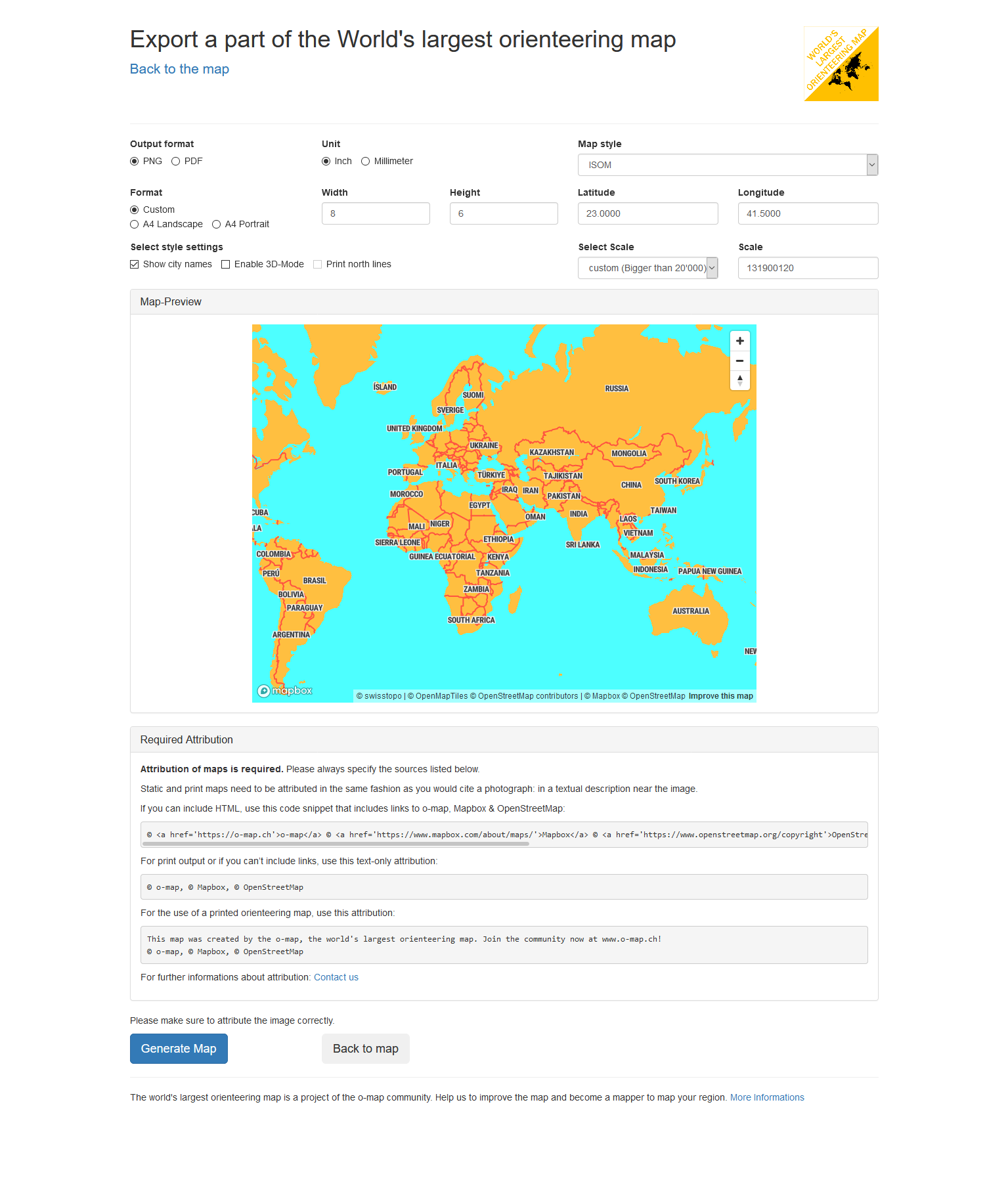Click the MONGOLIA map label
1008x1182 pixels.
(x=629, y=454)
